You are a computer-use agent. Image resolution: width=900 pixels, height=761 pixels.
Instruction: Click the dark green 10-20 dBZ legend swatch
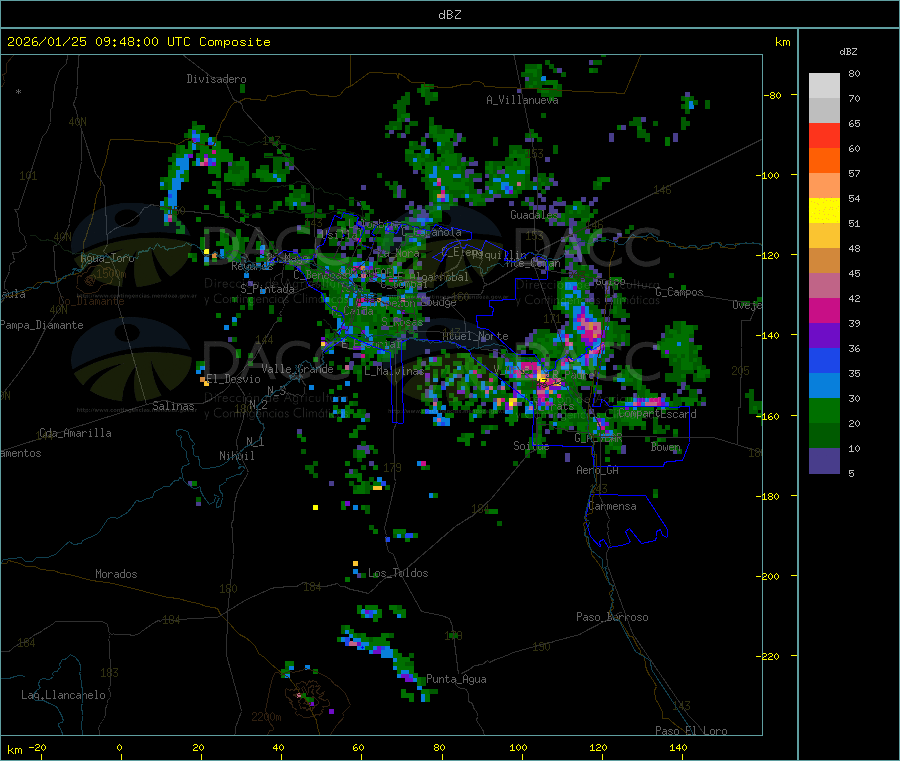click(x=824, y=436)
